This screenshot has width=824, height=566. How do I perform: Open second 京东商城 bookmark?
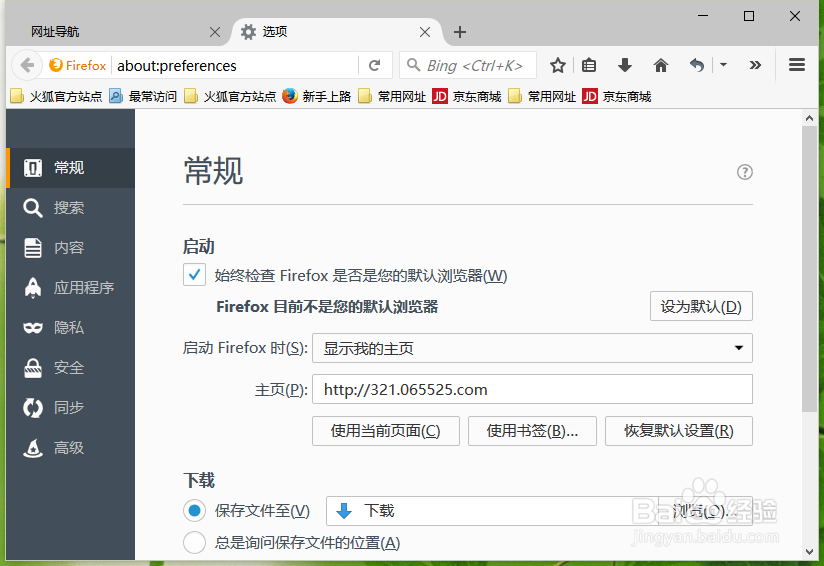point(616,96)
